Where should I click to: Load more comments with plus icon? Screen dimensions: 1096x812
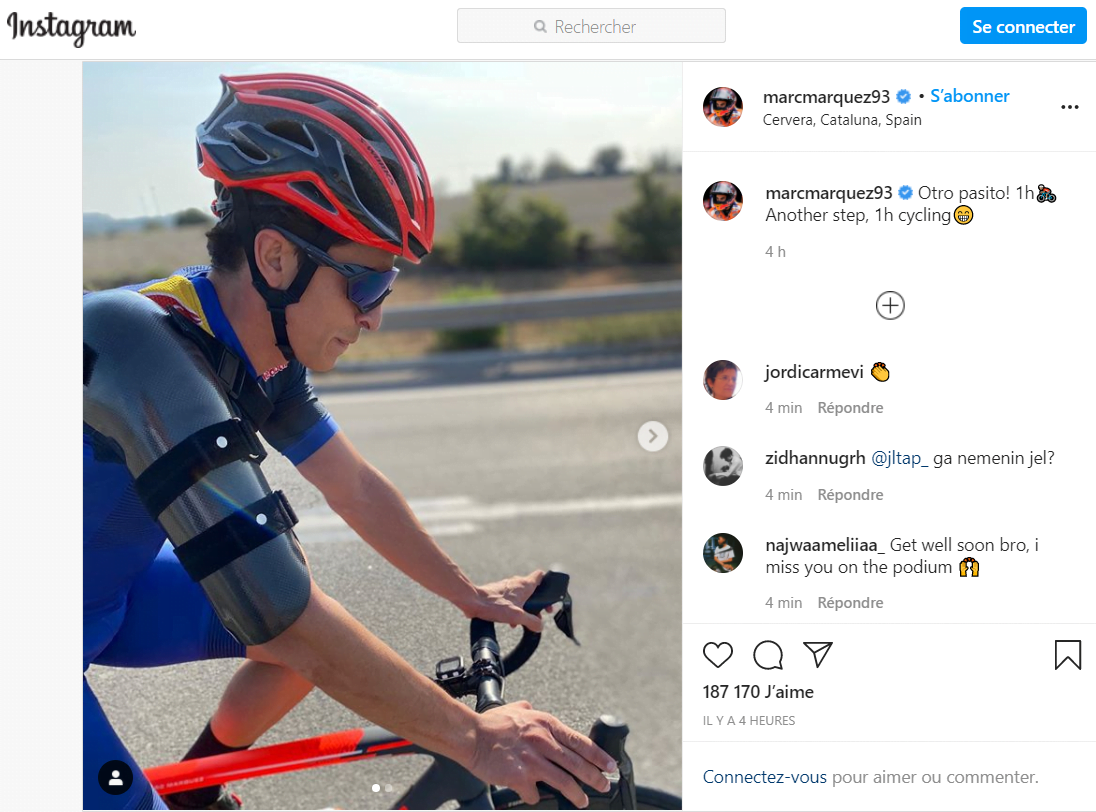(x=890, y=305)
